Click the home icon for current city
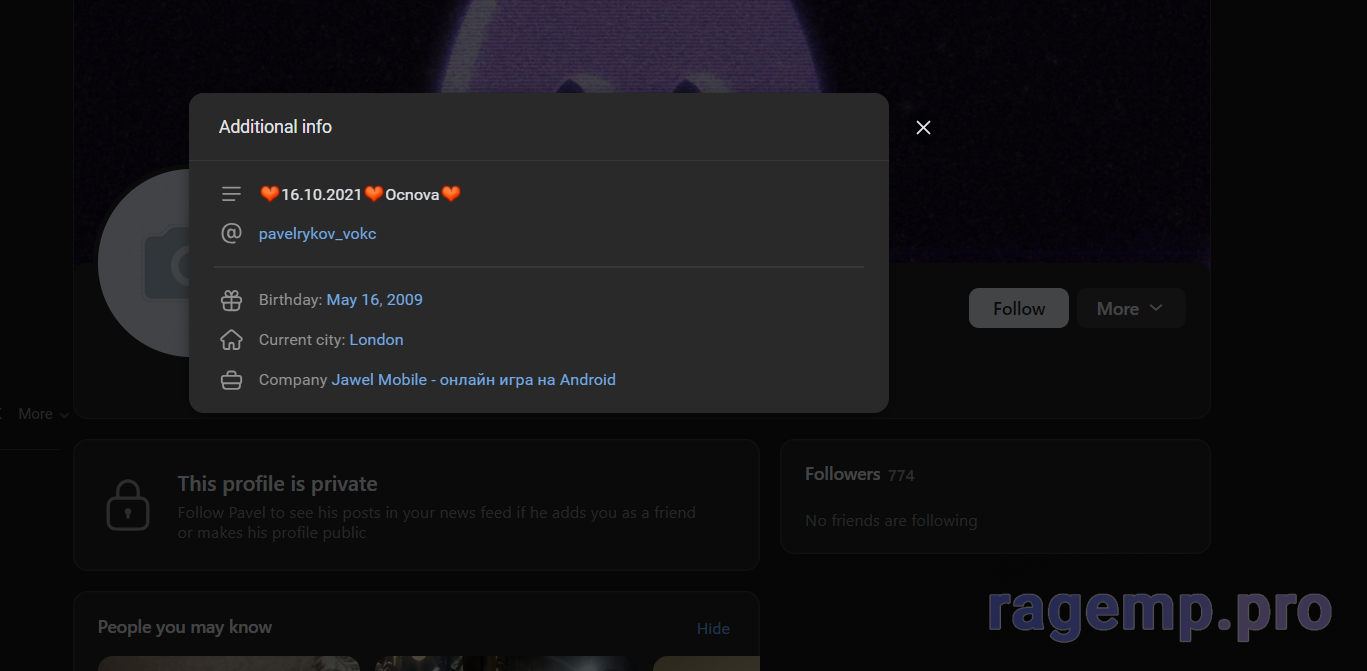1367x671 pixels. pyautogui.click(x=231, y=340)
